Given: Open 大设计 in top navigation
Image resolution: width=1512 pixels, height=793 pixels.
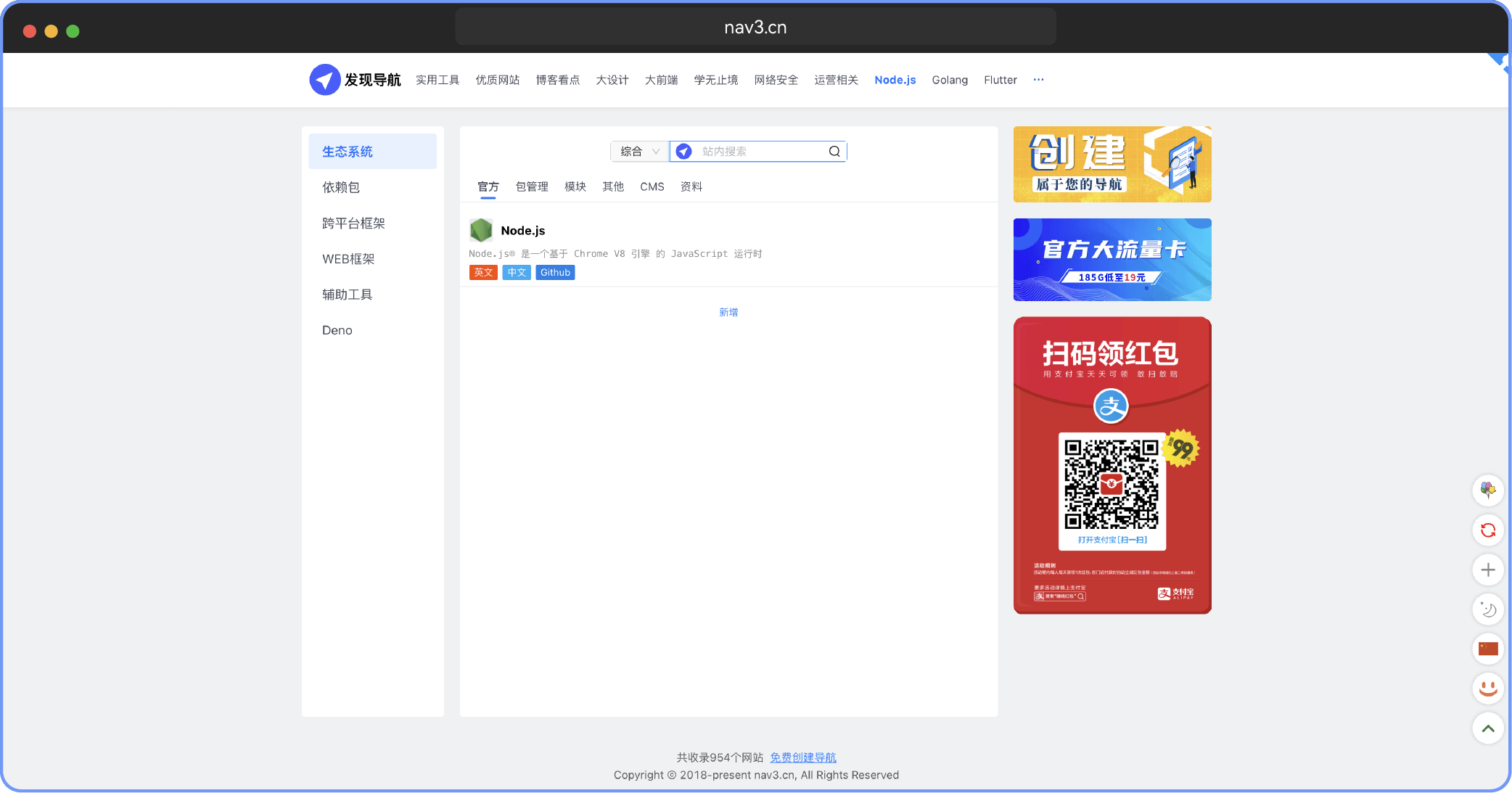Looking at the screenshot, I should coord(612,80).
